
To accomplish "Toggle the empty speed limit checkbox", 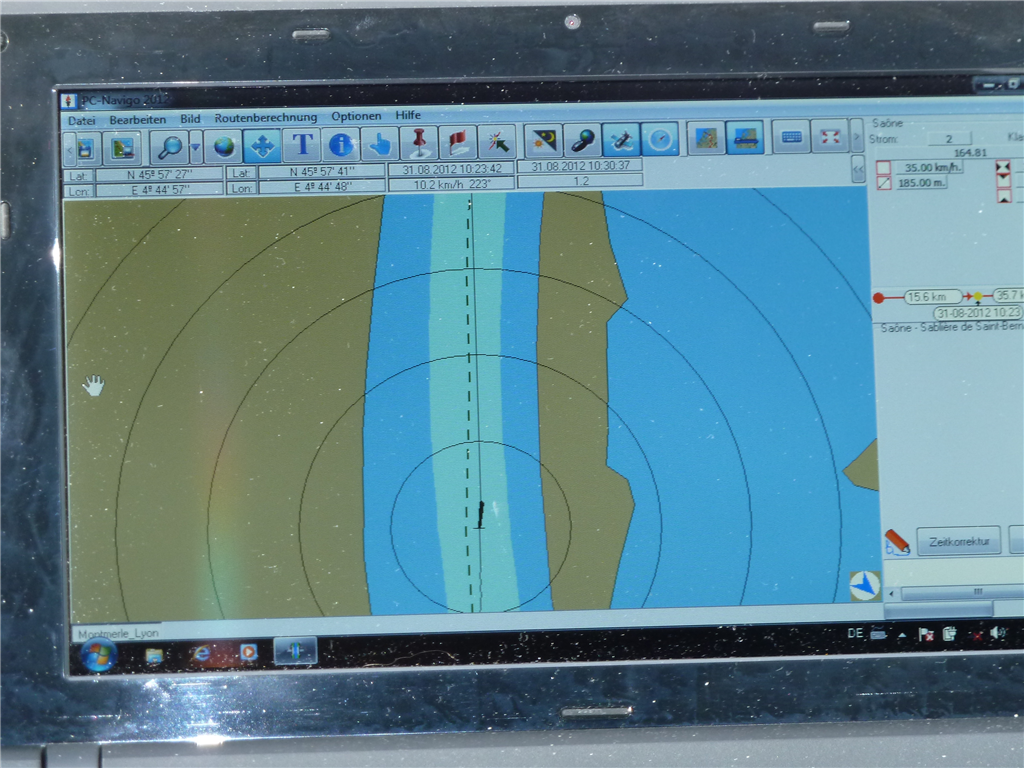I will click(883, 167).
